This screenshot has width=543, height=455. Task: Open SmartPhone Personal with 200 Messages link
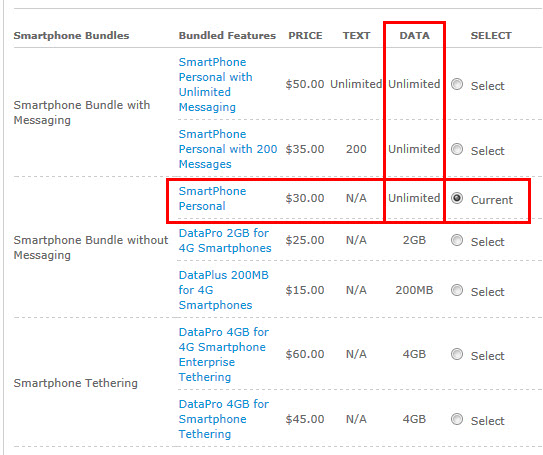point(228,149)
